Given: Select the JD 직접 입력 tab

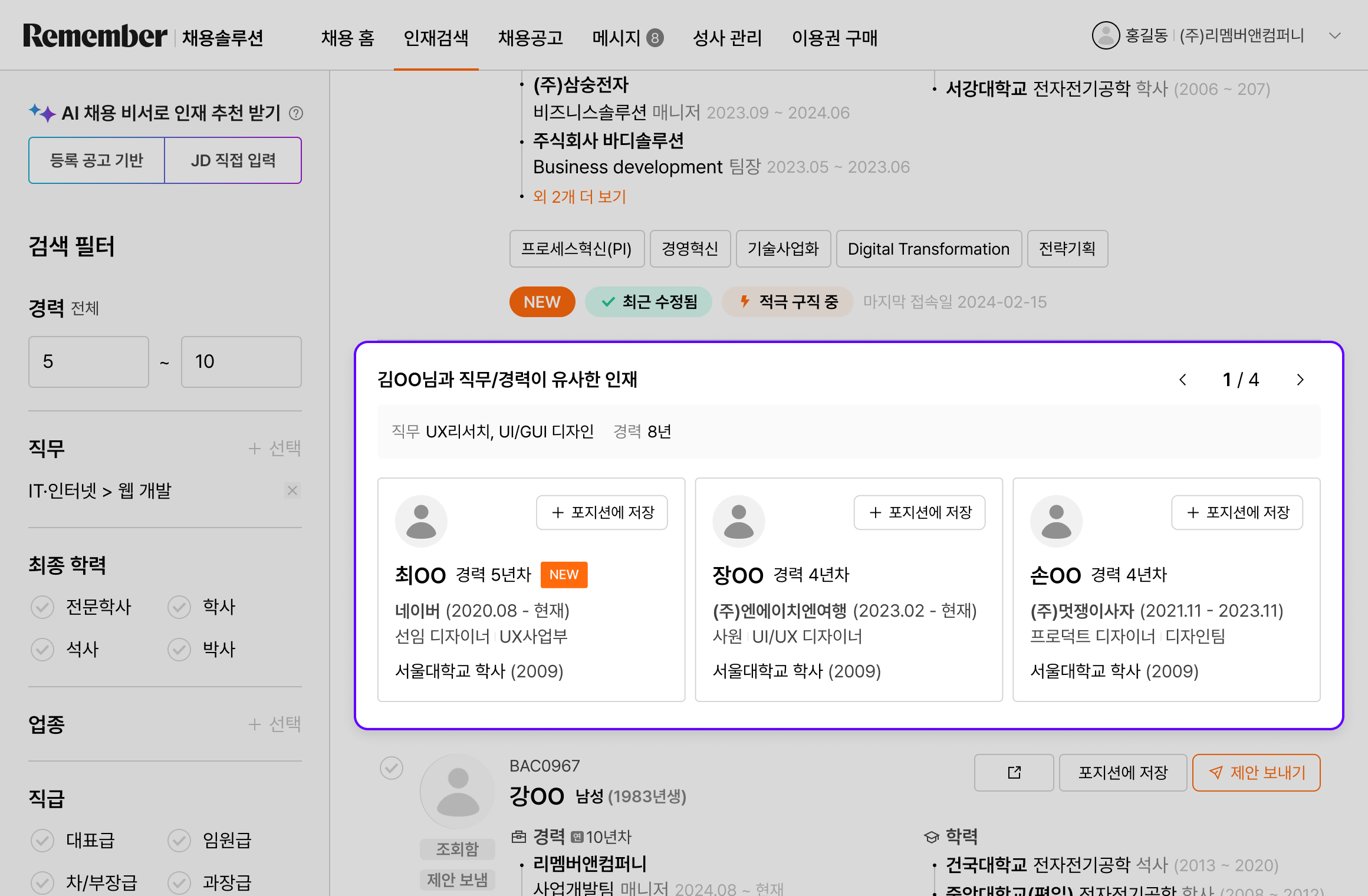Looking at the screenshot, I should click(x=233, y=160).
